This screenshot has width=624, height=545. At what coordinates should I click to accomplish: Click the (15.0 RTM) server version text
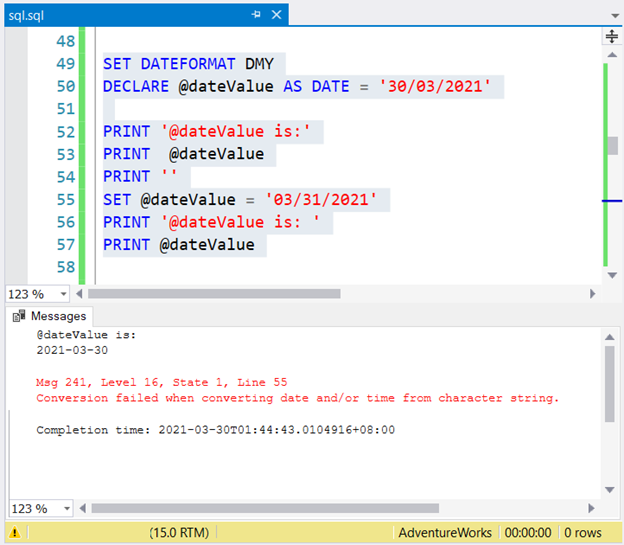(x=179, y=533)
